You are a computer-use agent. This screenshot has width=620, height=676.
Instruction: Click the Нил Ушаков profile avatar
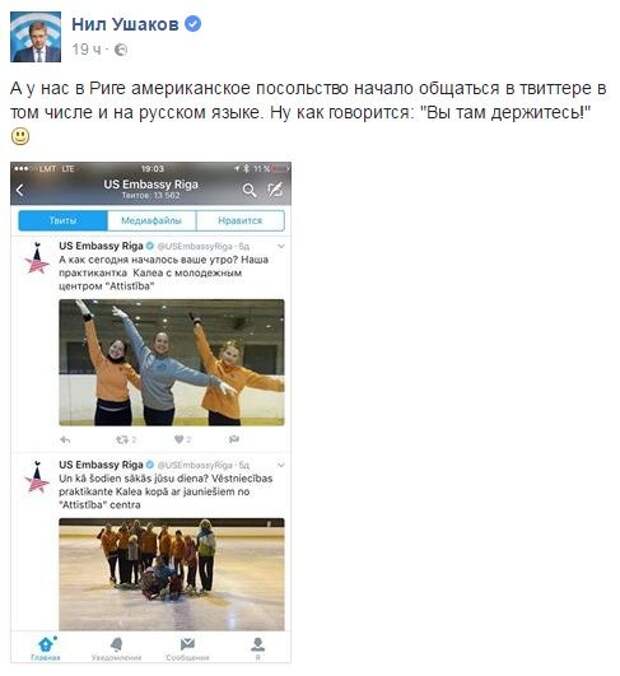click(x=35, y=37)
